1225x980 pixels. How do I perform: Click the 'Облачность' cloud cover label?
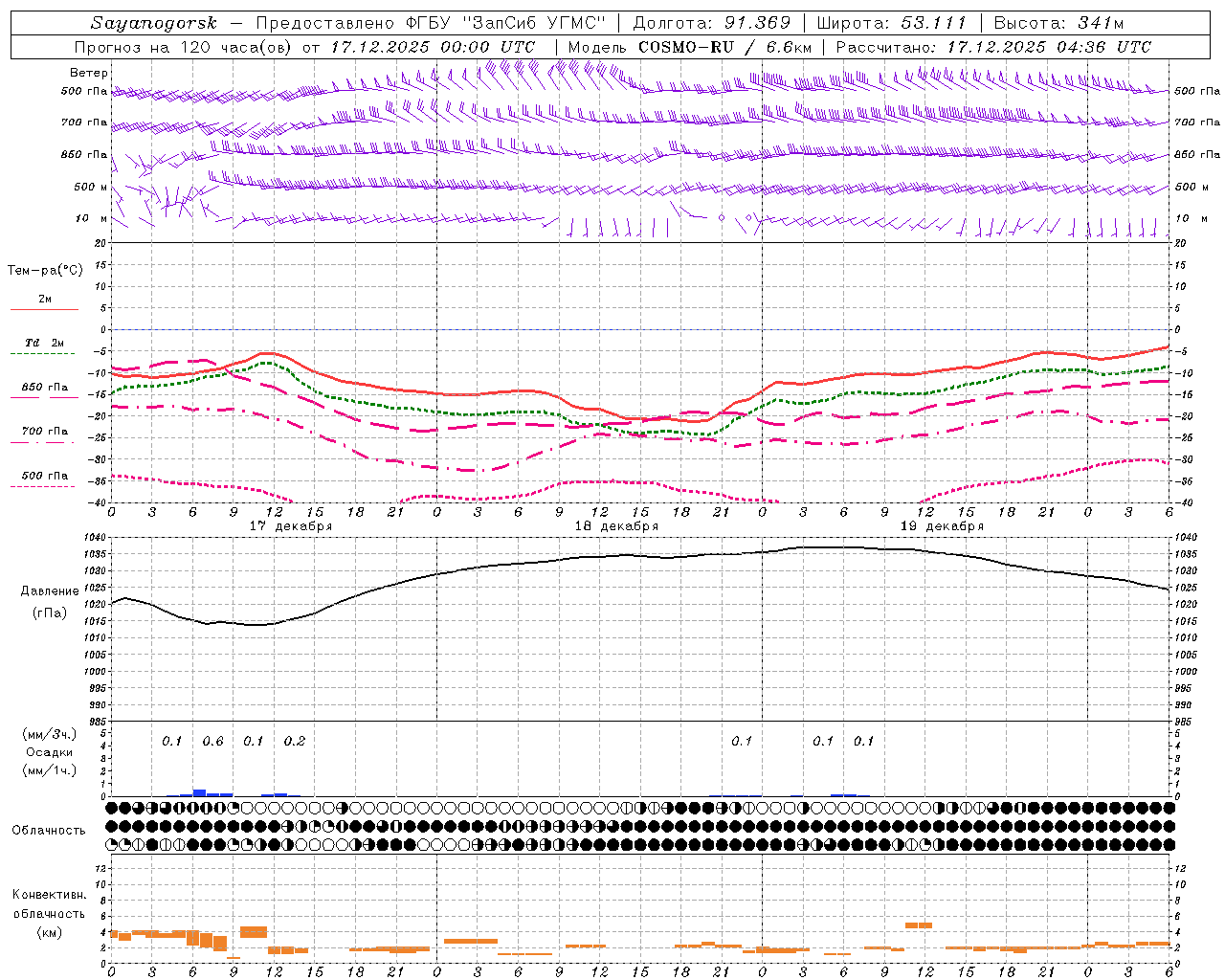(x=49, y=831)
